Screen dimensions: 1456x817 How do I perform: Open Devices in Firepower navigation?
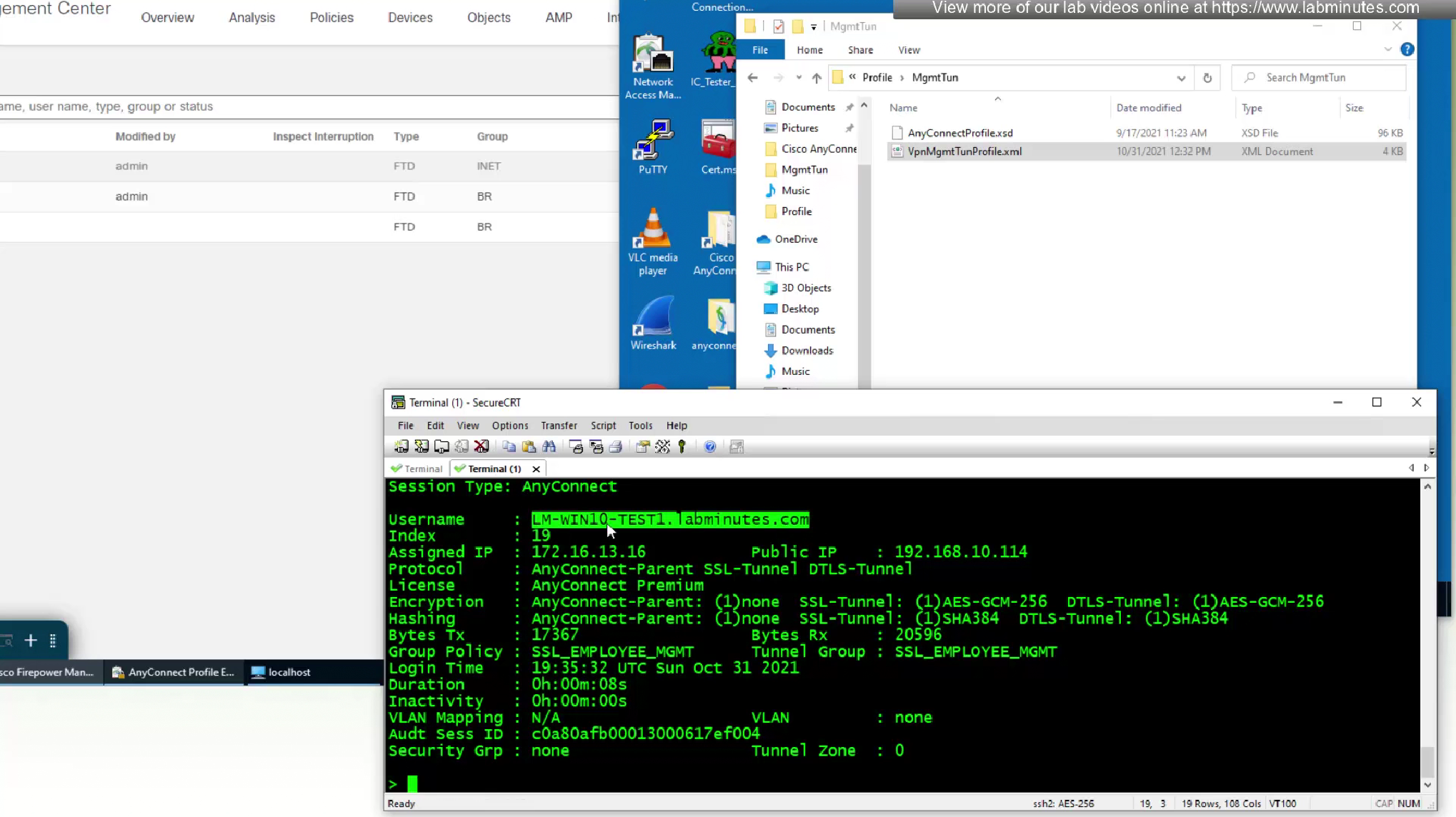click(x=410, y=18)
